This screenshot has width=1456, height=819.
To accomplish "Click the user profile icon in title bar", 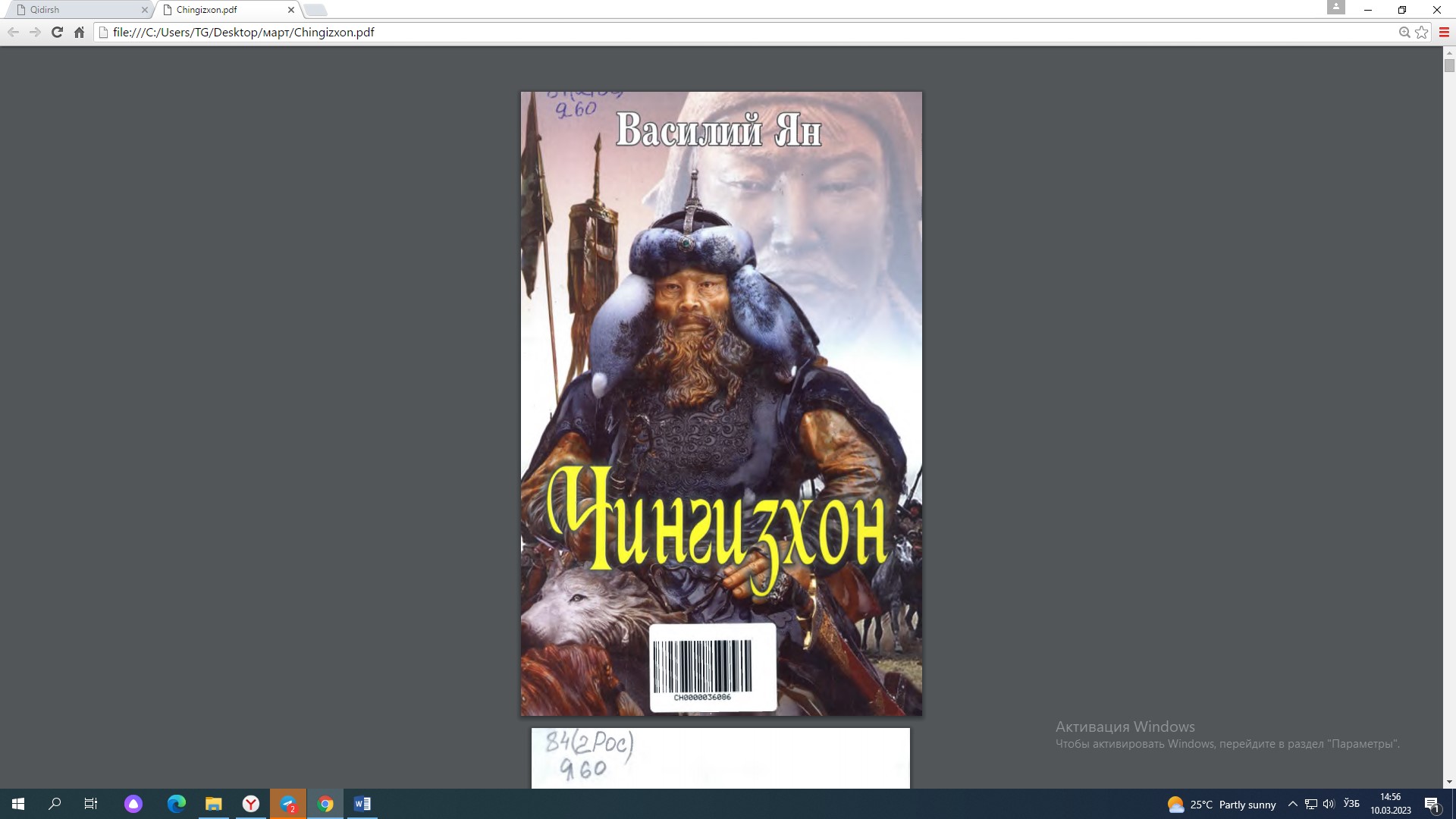I will [x=1335, y=8].
